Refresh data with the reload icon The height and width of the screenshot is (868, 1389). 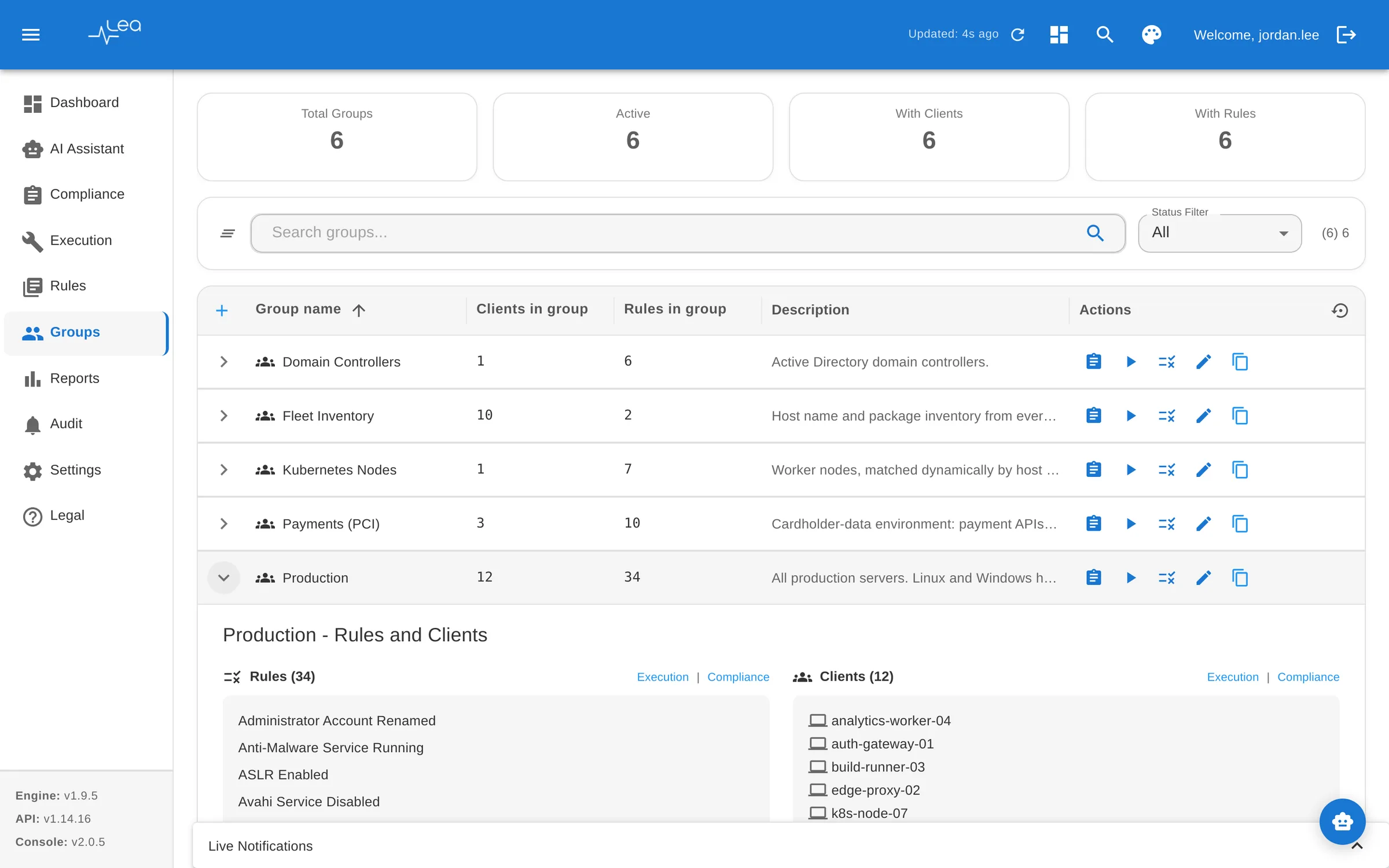tap(1017, 35)
